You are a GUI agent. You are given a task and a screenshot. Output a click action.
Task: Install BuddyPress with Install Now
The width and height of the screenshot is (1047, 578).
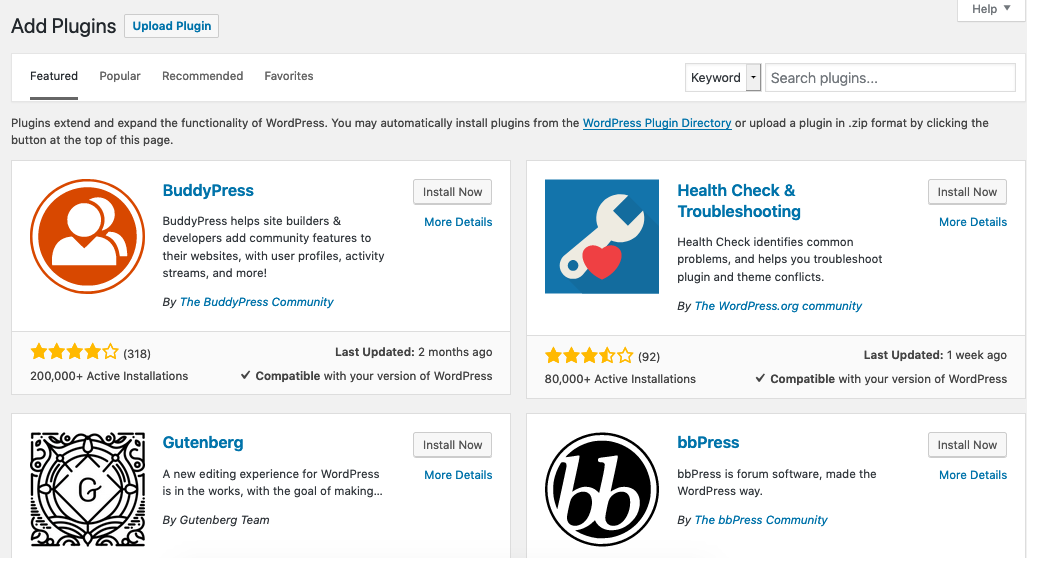coord(452,191)
